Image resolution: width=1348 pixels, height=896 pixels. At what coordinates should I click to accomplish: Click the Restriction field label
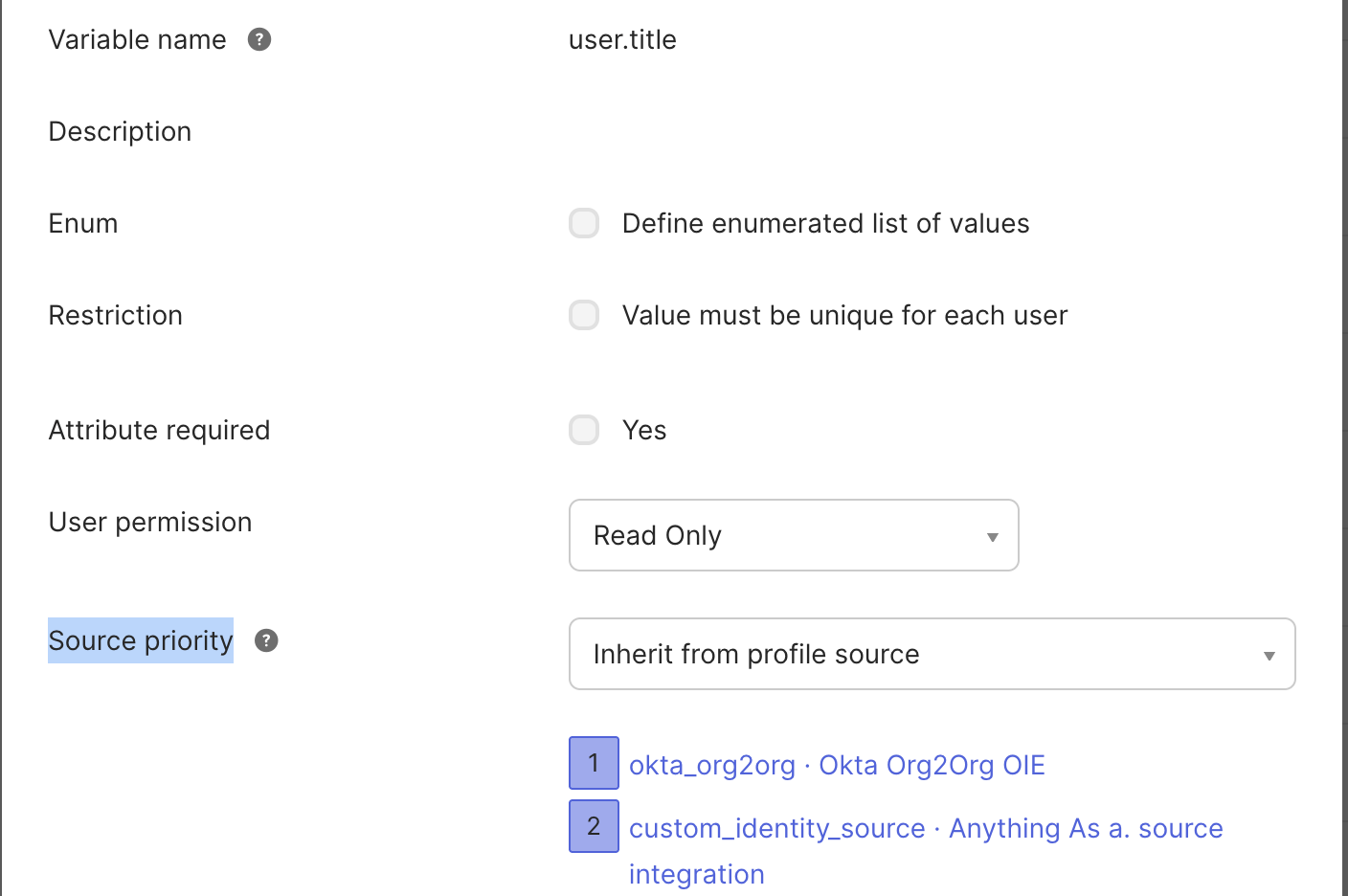115,315
